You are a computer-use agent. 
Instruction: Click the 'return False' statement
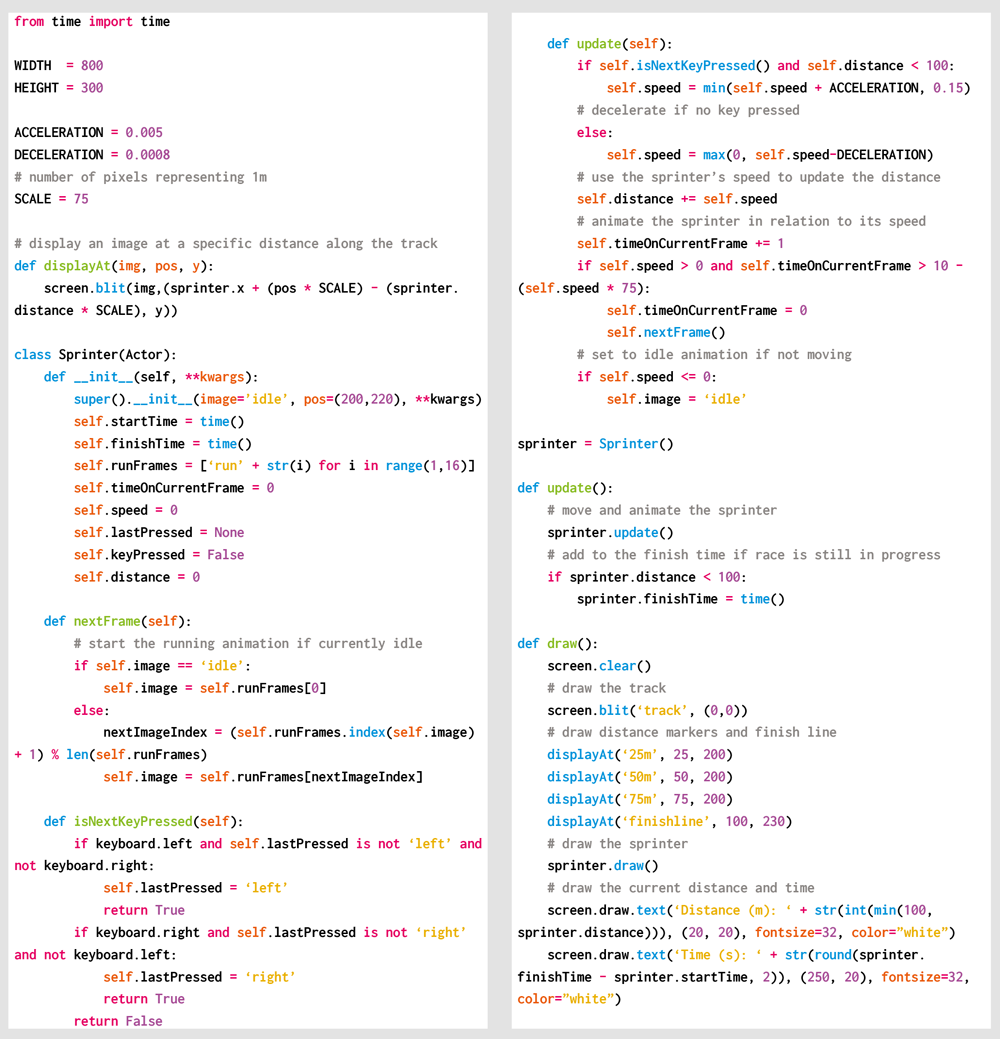[x=117, y=1021]
